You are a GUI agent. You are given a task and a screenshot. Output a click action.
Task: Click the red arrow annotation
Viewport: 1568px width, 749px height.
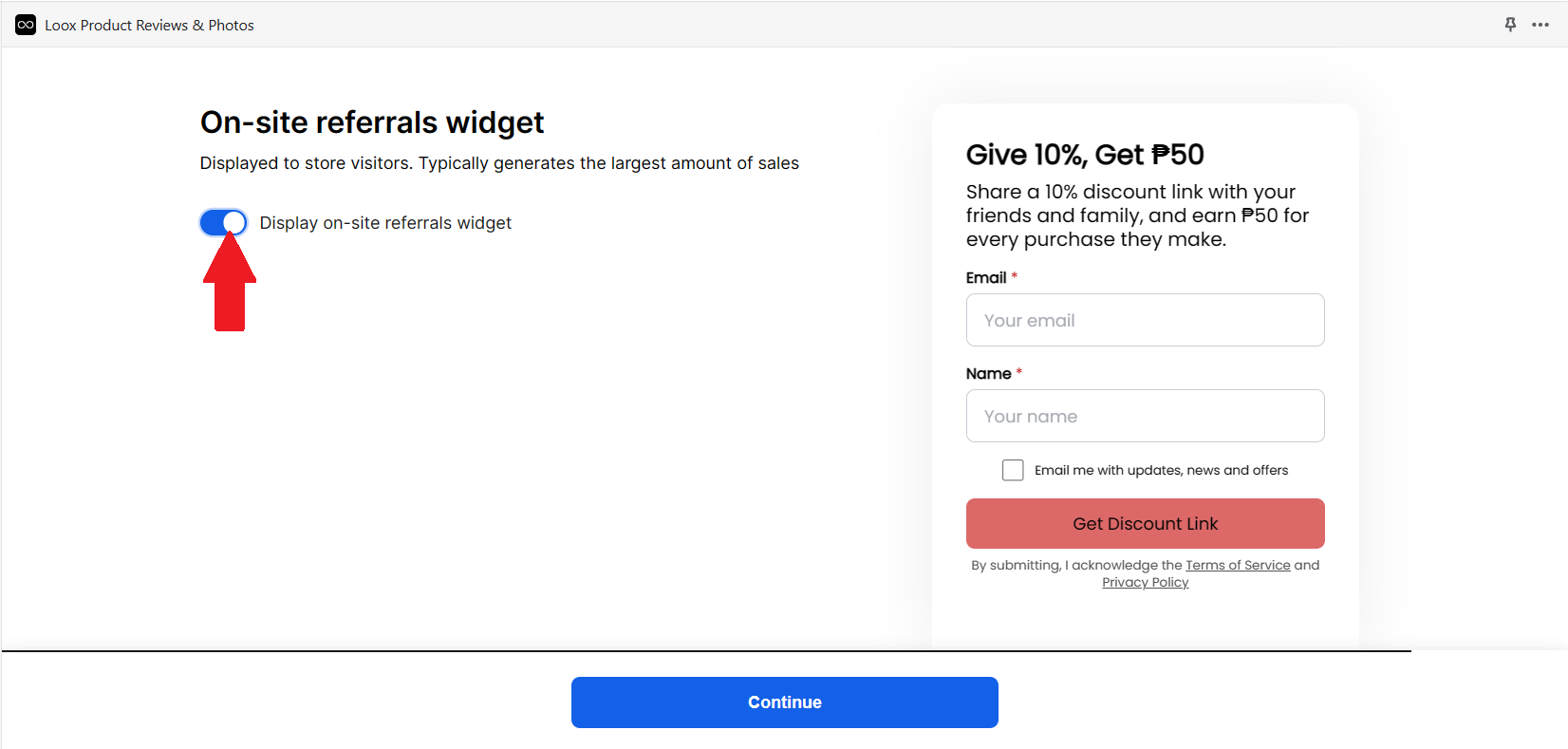[x=230, y=282]
